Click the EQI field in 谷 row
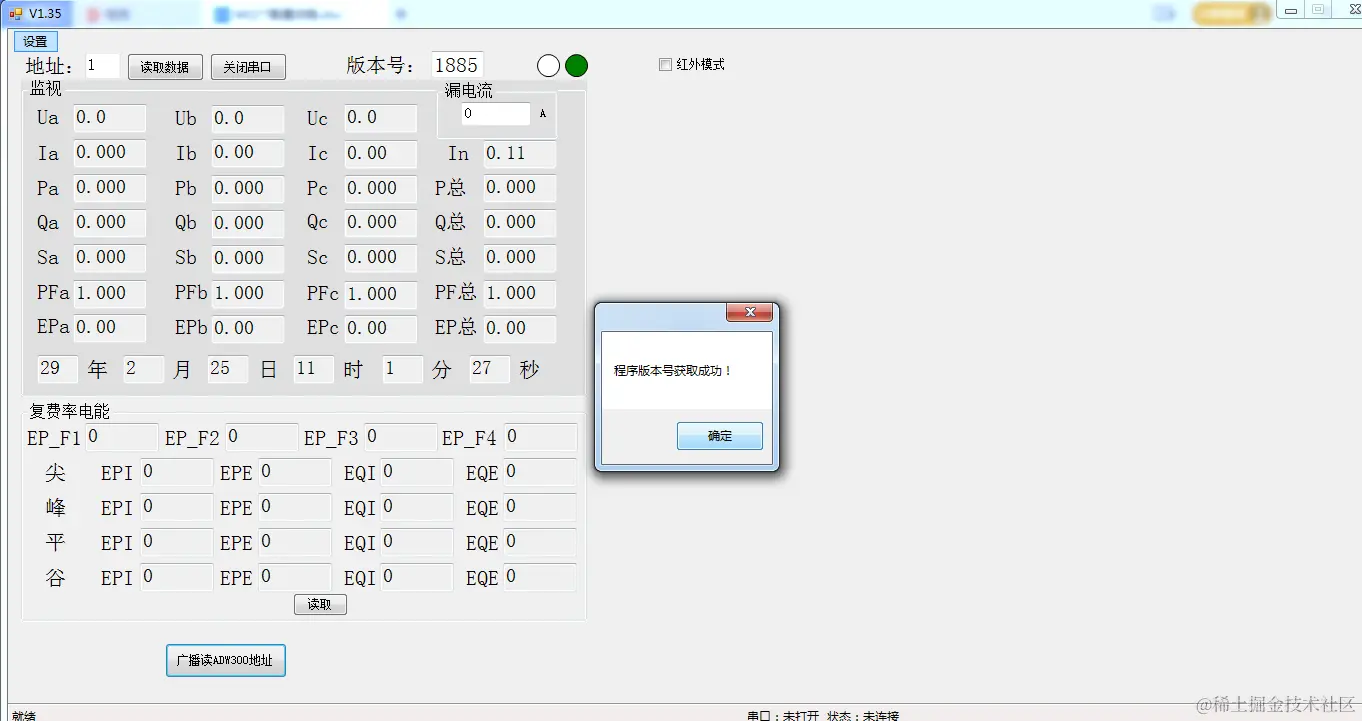The image size is (1362, 721). [x=417, y=577]
